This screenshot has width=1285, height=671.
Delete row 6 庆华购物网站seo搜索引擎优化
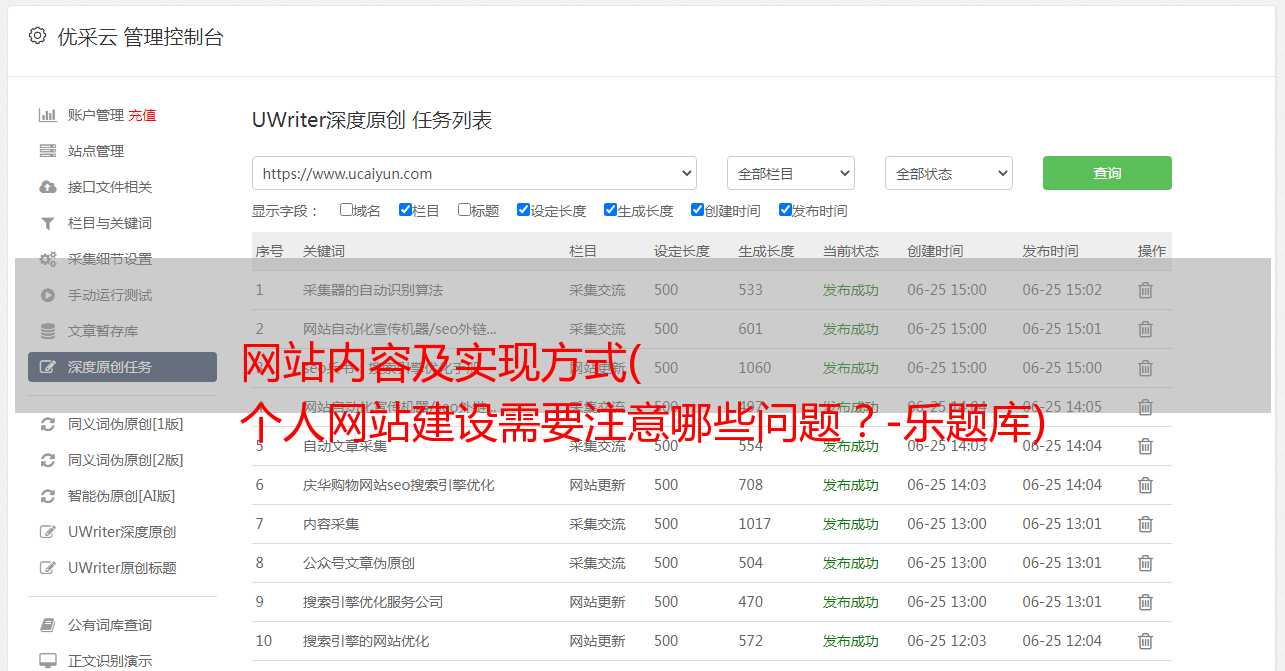1146,485
